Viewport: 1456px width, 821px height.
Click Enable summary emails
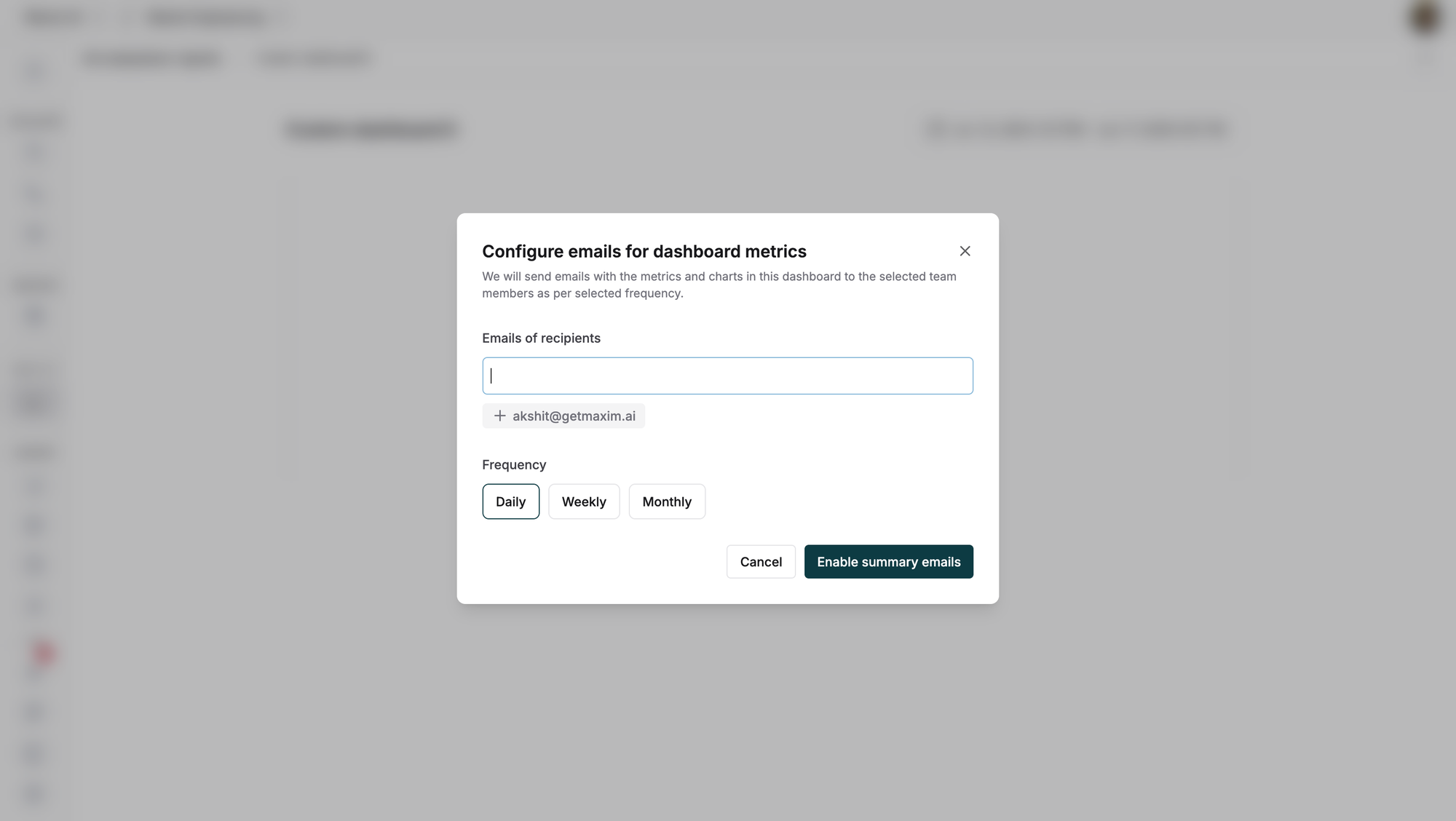(x=888, y=562)
